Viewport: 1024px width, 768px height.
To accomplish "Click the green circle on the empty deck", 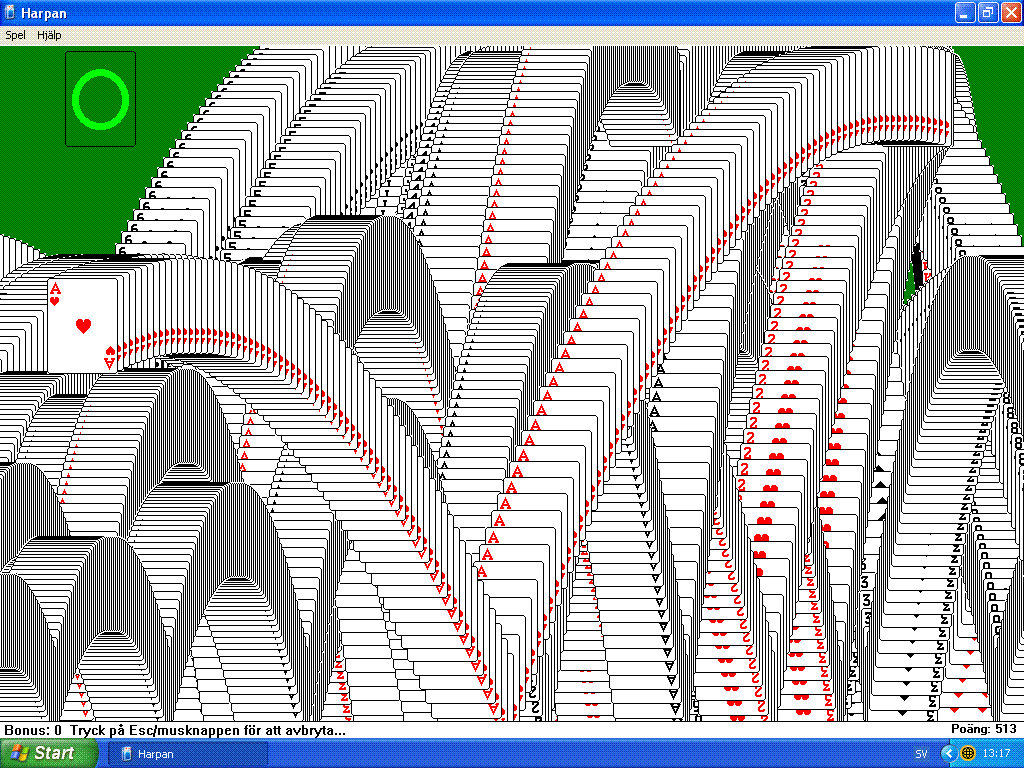I will tap(101, 98).
